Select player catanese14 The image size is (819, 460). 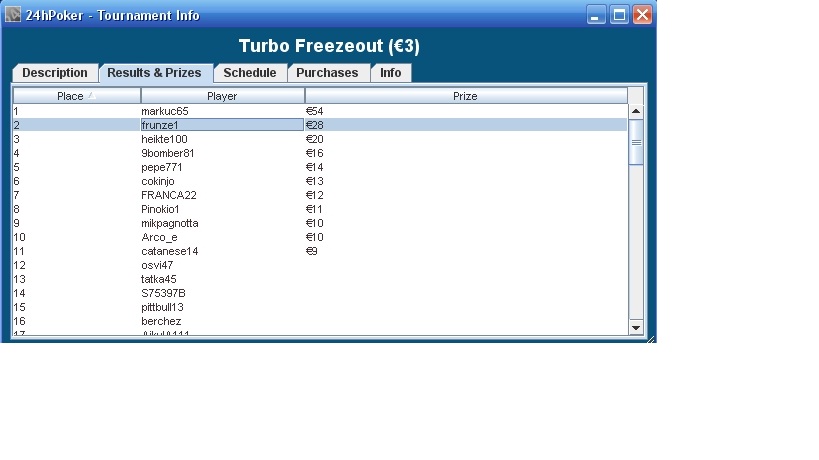(170, 251)
